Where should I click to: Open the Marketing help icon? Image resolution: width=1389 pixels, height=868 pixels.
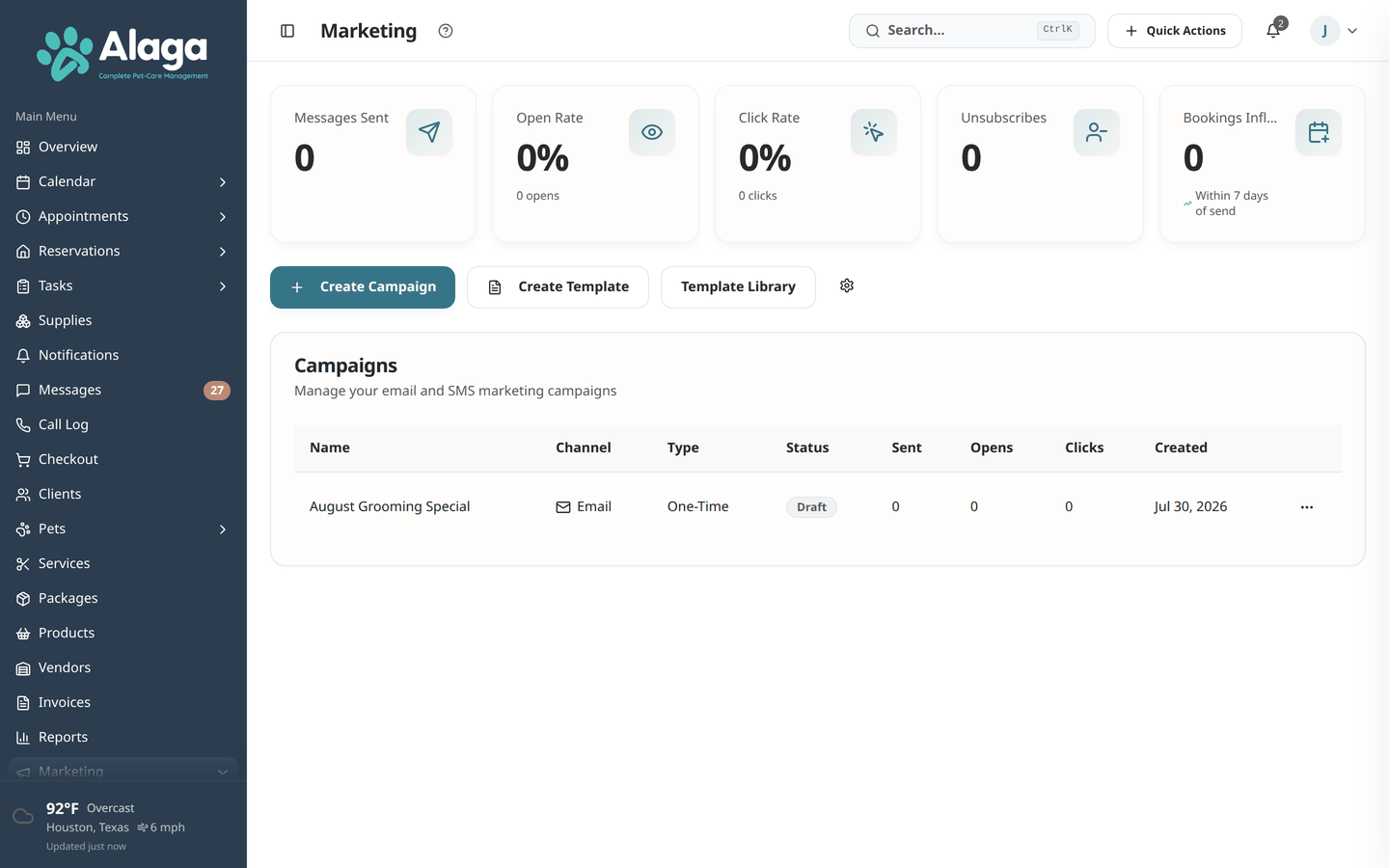(x=446, y=31)
